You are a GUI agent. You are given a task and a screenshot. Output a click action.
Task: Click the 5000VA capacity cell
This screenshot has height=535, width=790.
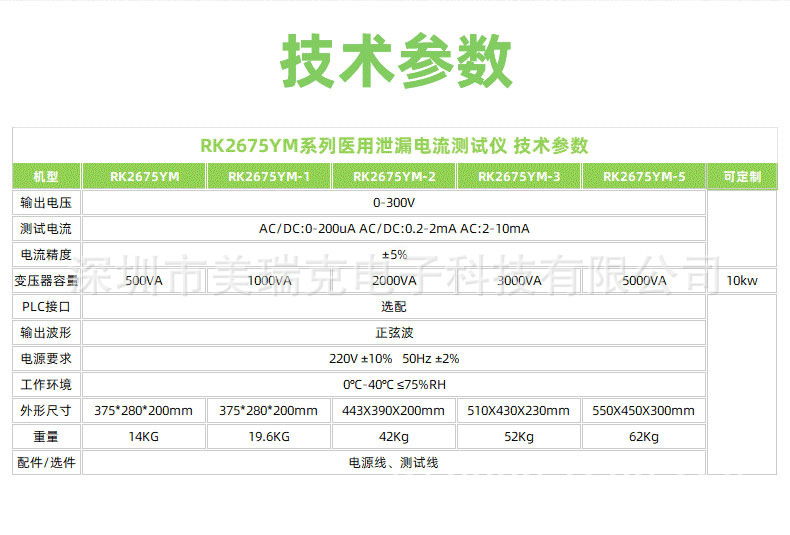644,281
